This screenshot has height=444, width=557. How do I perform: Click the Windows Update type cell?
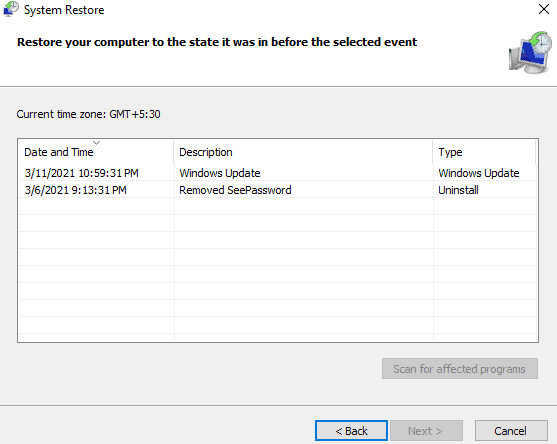point(478,173)
